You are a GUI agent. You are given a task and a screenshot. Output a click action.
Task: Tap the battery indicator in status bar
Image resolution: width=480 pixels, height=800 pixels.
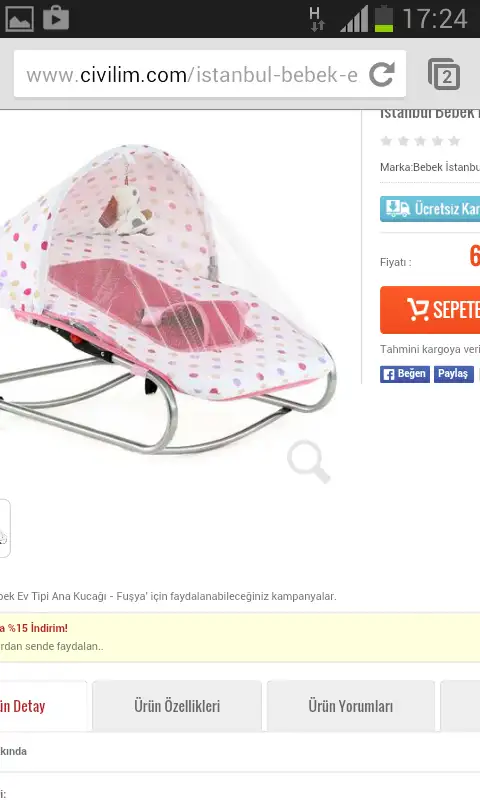(384, 19)
